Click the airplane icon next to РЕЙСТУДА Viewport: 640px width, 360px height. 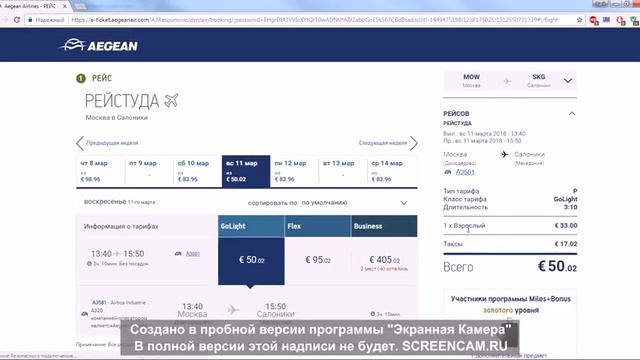[x=171, y=100]
